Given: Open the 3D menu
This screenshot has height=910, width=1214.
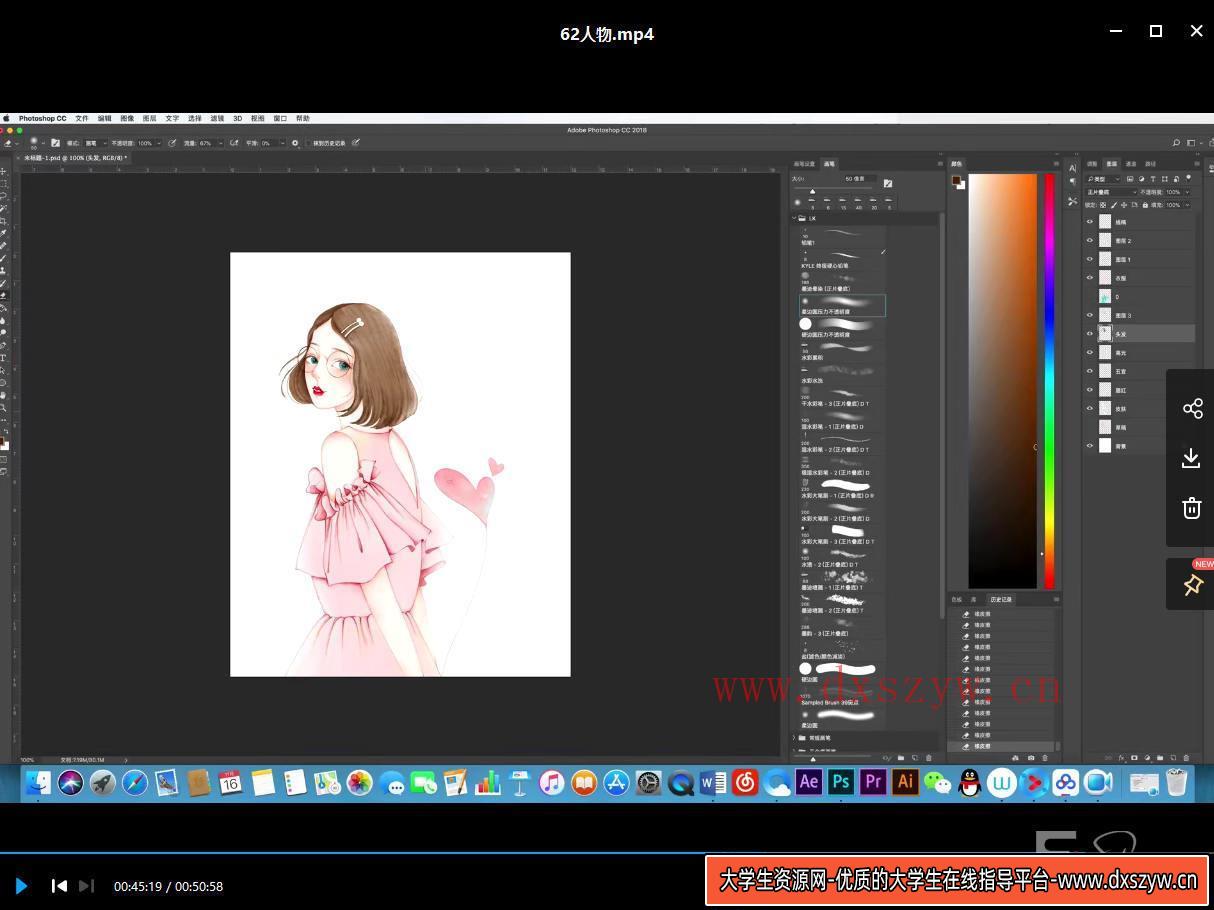Looking at the screenshot, I should [x=237, y=118].
